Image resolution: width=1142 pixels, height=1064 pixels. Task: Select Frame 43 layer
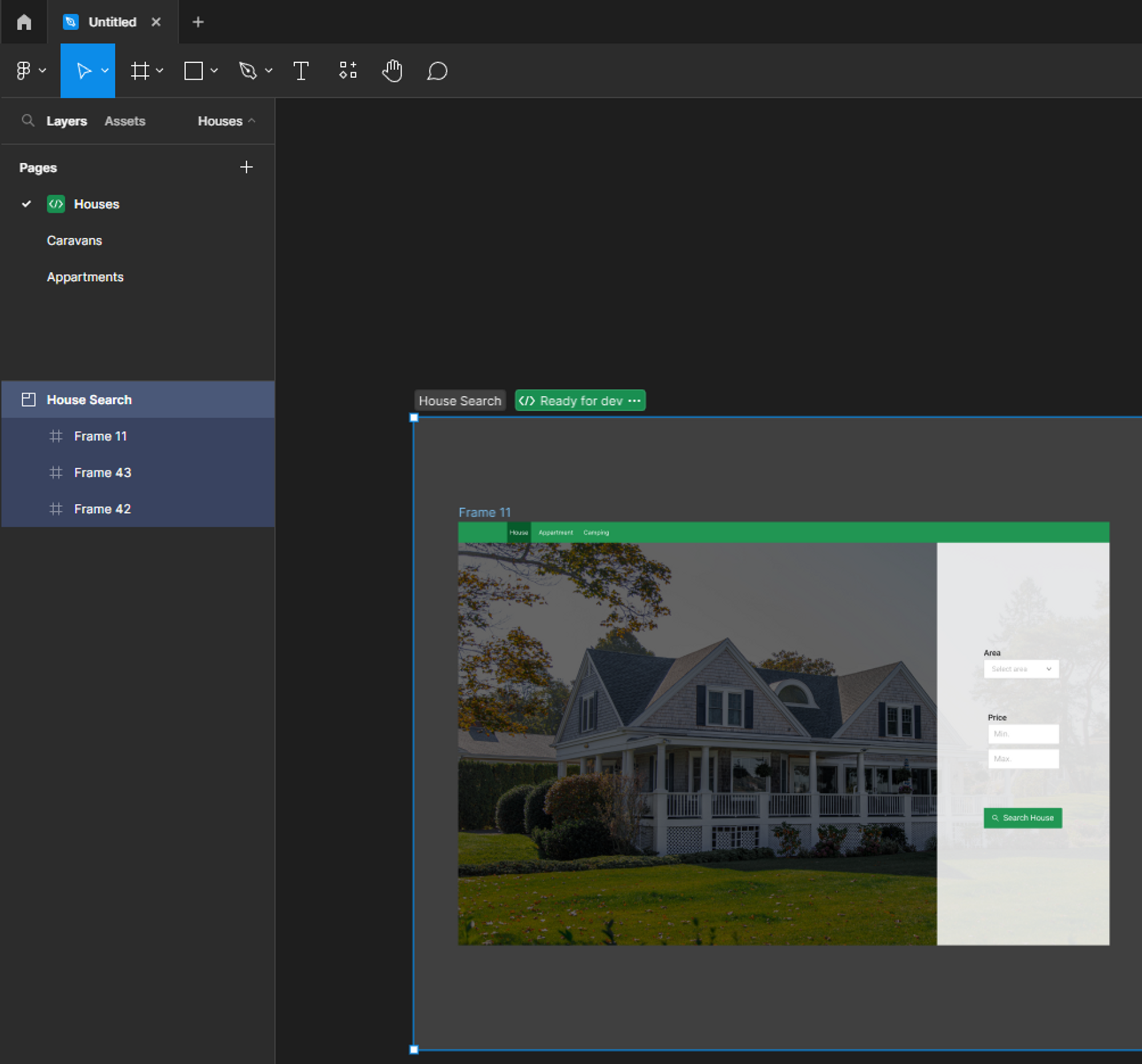click(x=102, y=472)
